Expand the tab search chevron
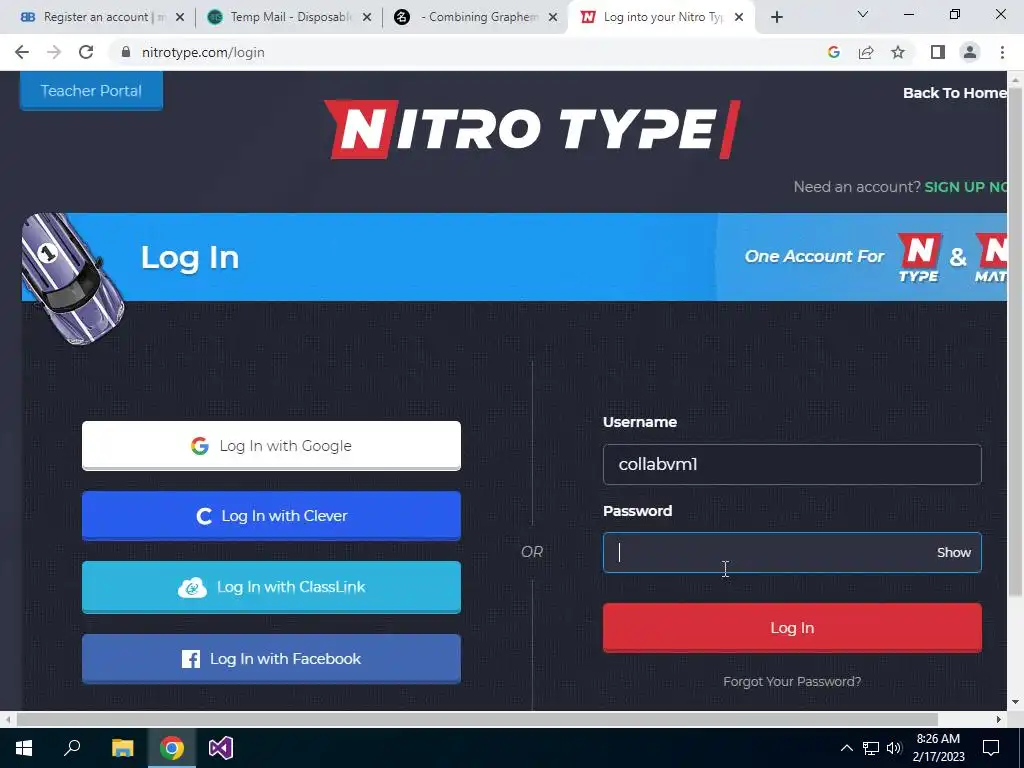This screenshot has width=1024, height=768. tap(863, 14)
